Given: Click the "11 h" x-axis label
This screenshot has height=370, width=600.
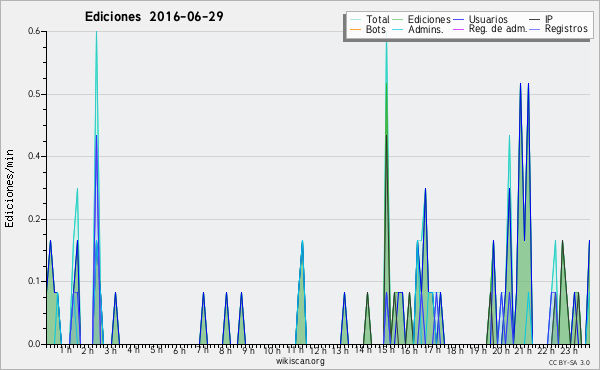Looking at the screenshot, I should coord(295,350).
